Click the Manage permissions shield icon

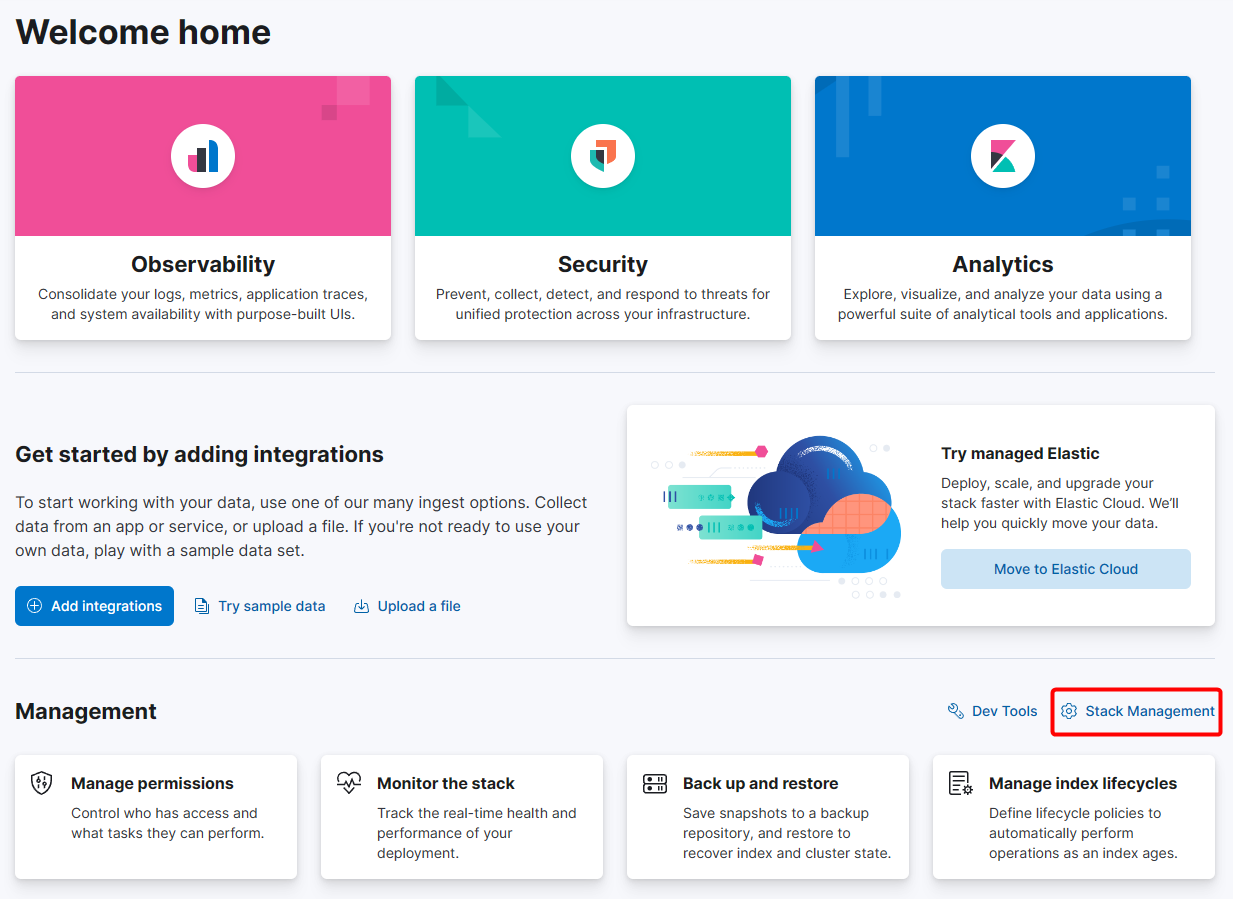pos(43,783)
